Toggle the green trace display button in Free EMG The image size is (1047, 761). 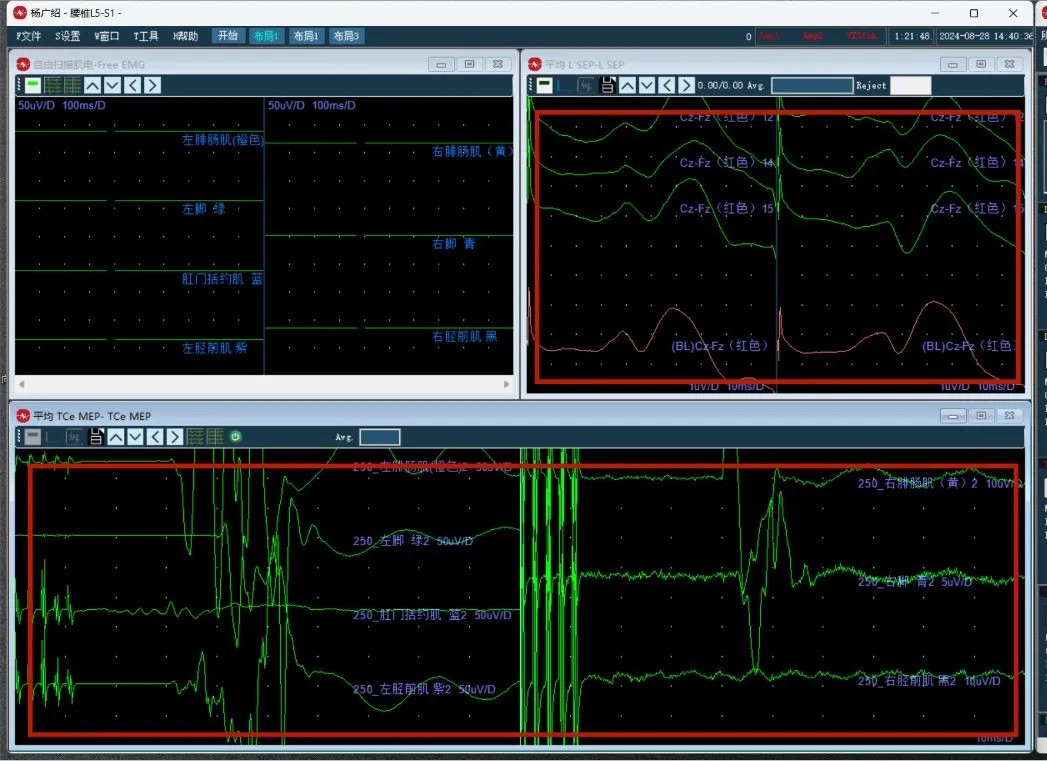tap(33, 85)
